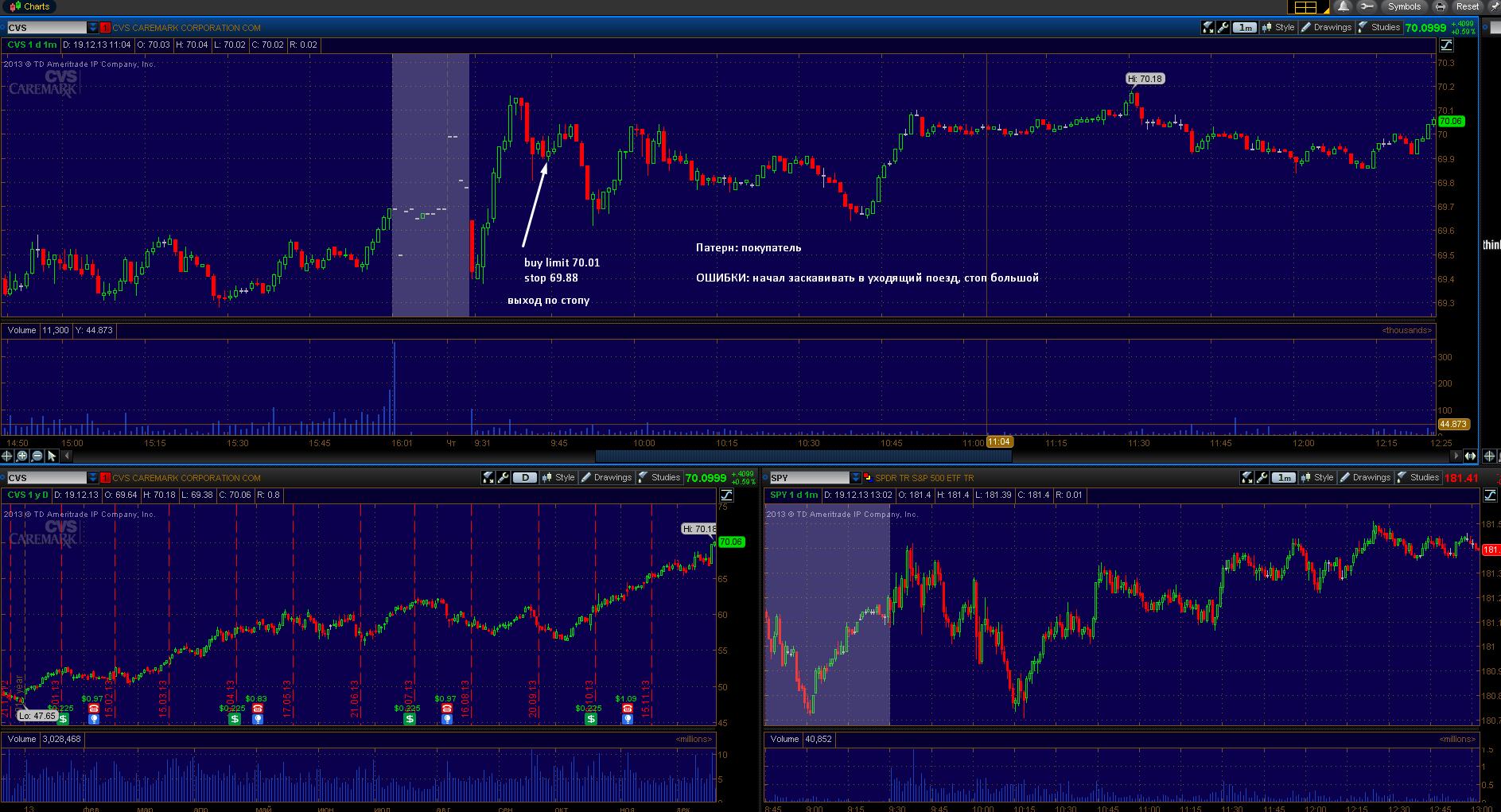
Task: Click the 11:04 time marker on top chart axis
Action: point(999,442)
